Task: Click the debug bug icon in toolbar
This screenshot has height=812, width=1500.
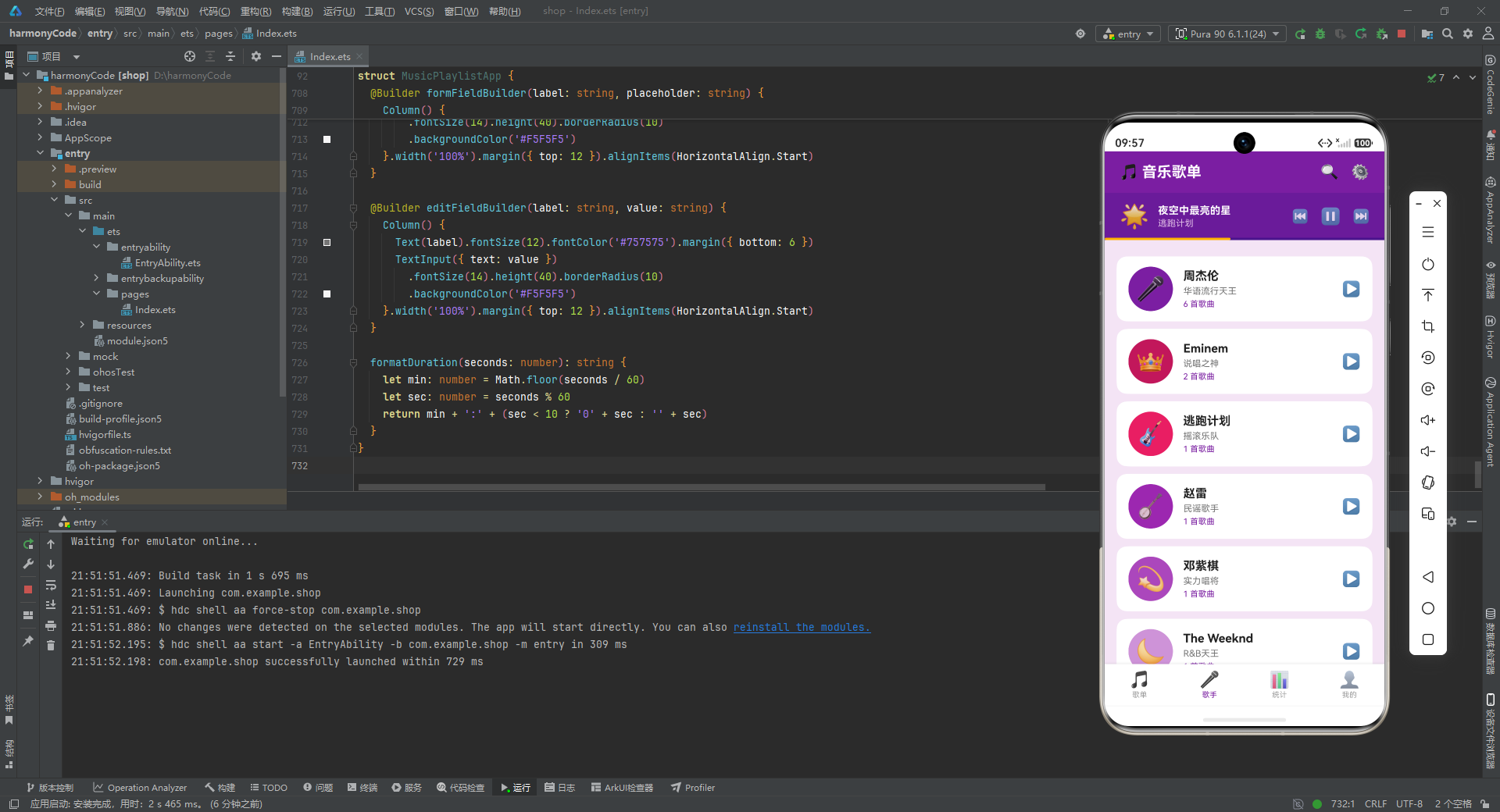Action: click(1320, 34)
